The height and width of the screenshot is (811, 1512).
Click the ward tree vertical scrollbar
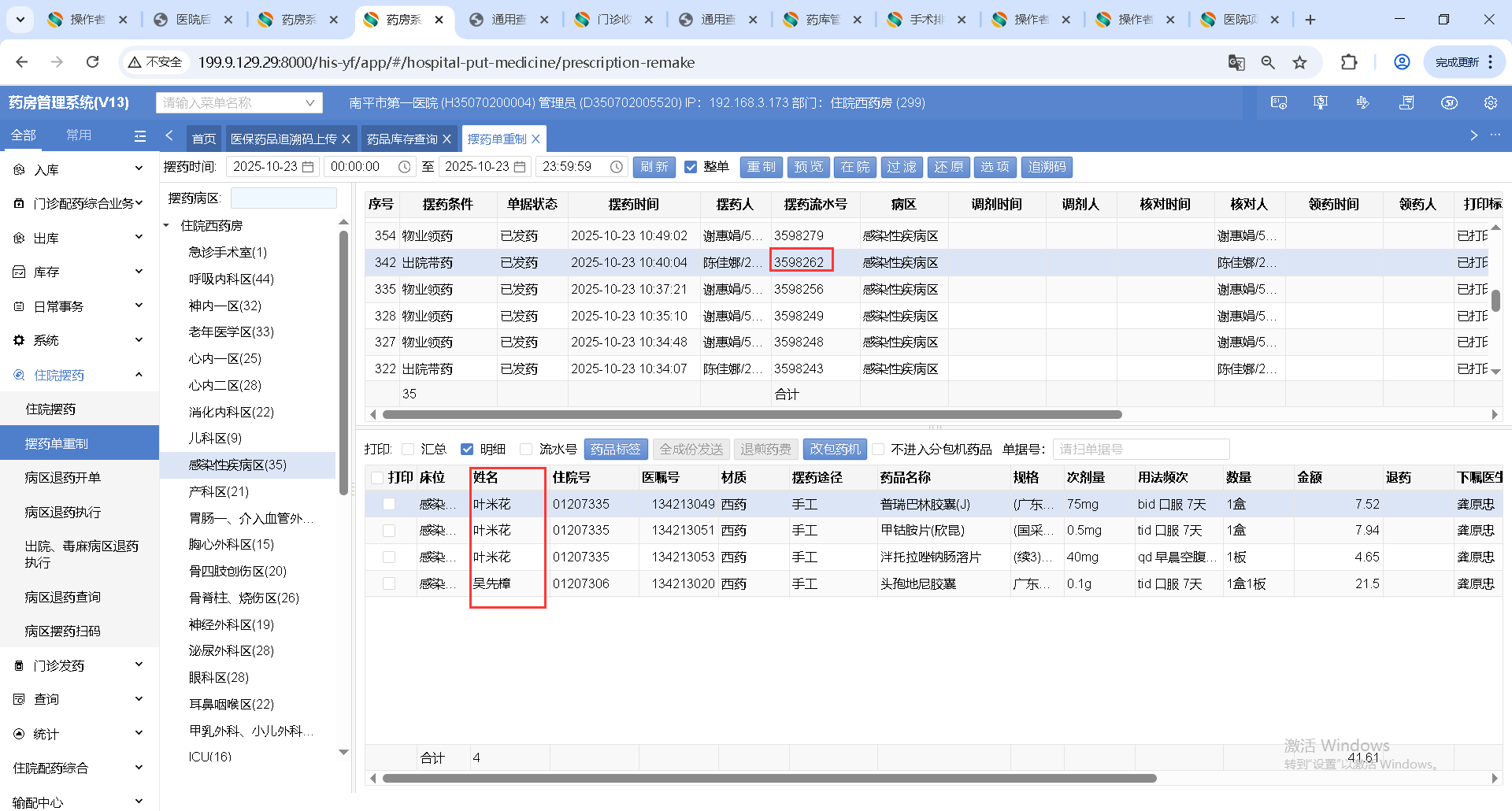pyautogui.click(x=343, y=362)
